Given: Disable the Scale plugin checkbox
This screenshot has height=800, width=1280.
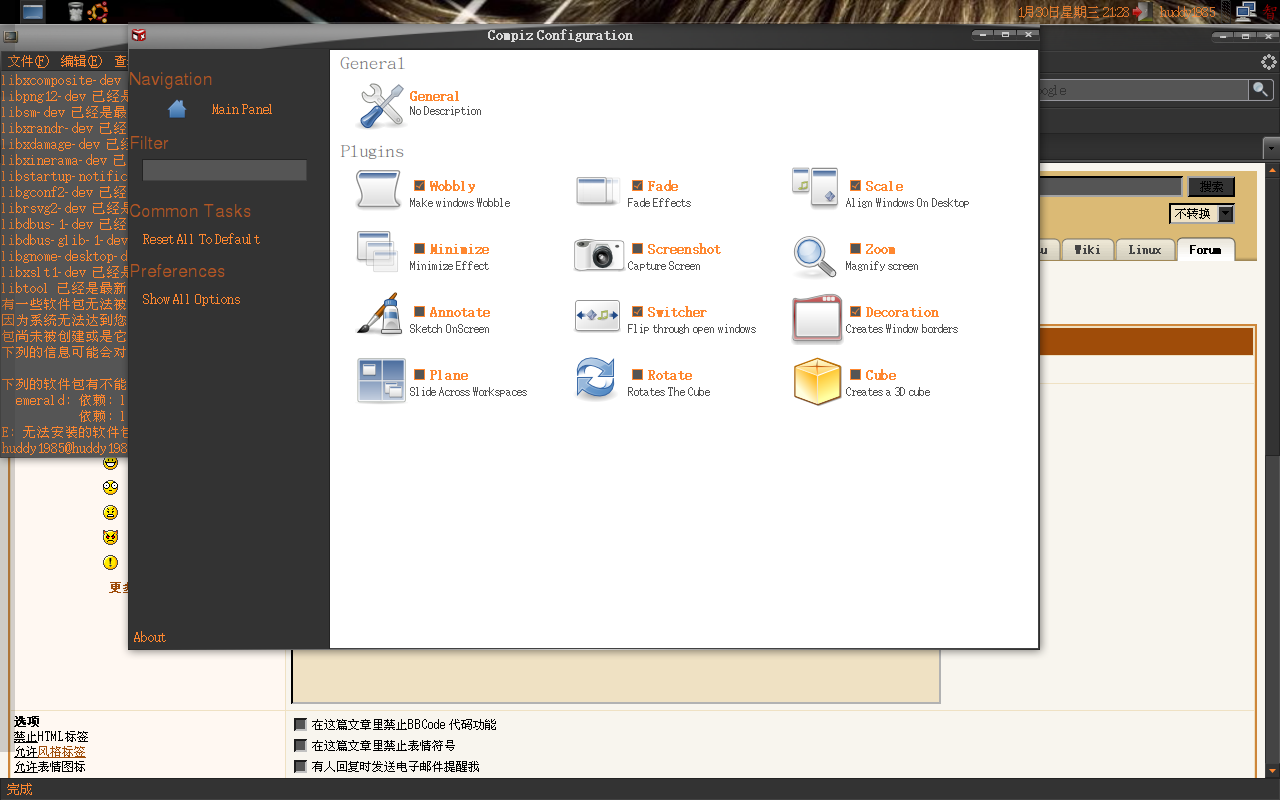Looking at the screenshot, I should (856, 186).
